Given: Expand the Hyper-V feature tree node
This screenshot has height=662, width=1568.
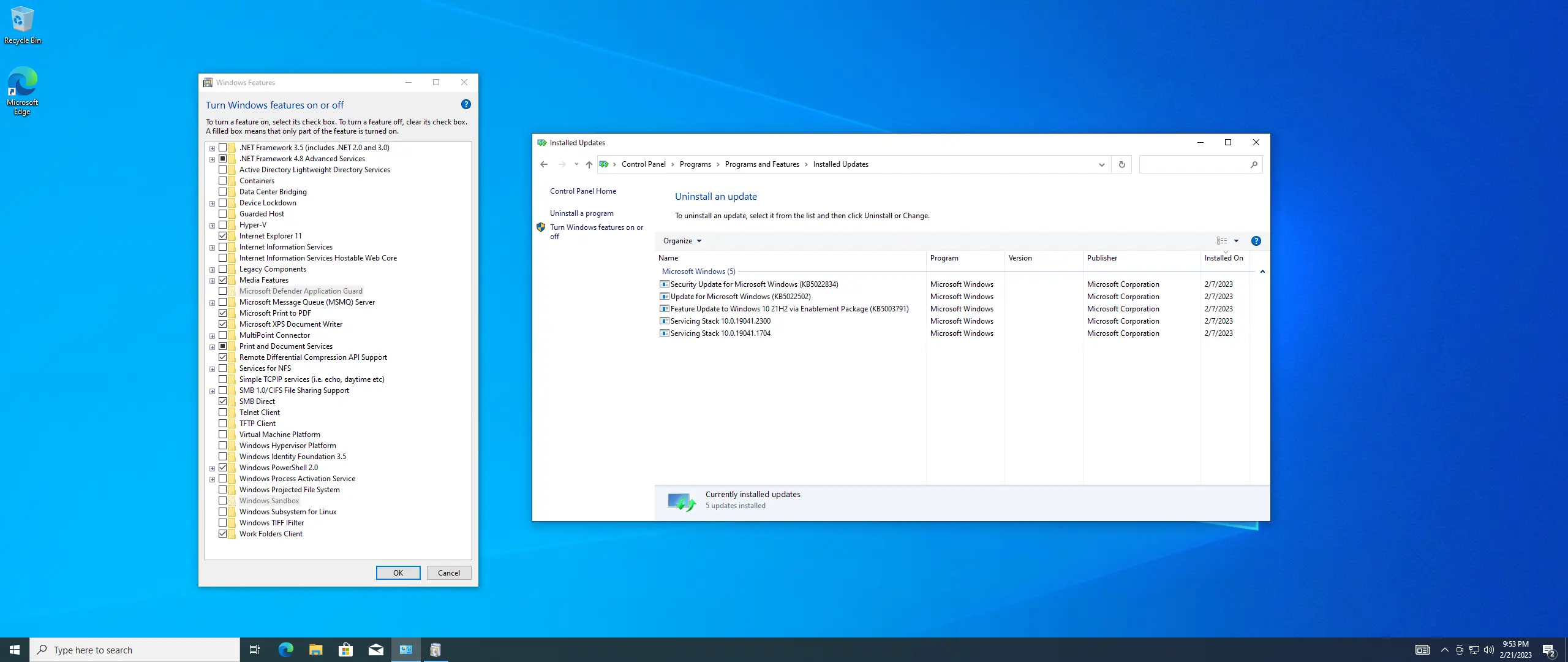Looking at the screenshot, I should (x=212, y=226).
